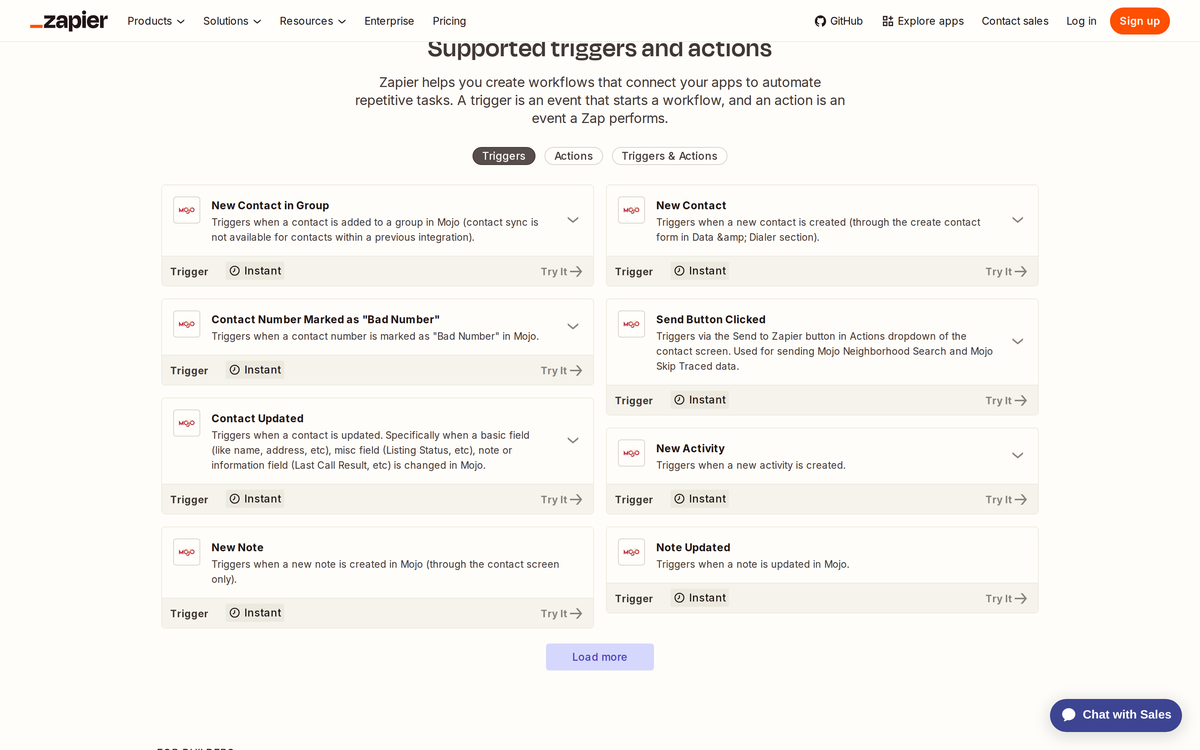The width and height of the screenshot is (1200, 750).
Task: Try It for New Contact trigger
Action: [1006, 272]
